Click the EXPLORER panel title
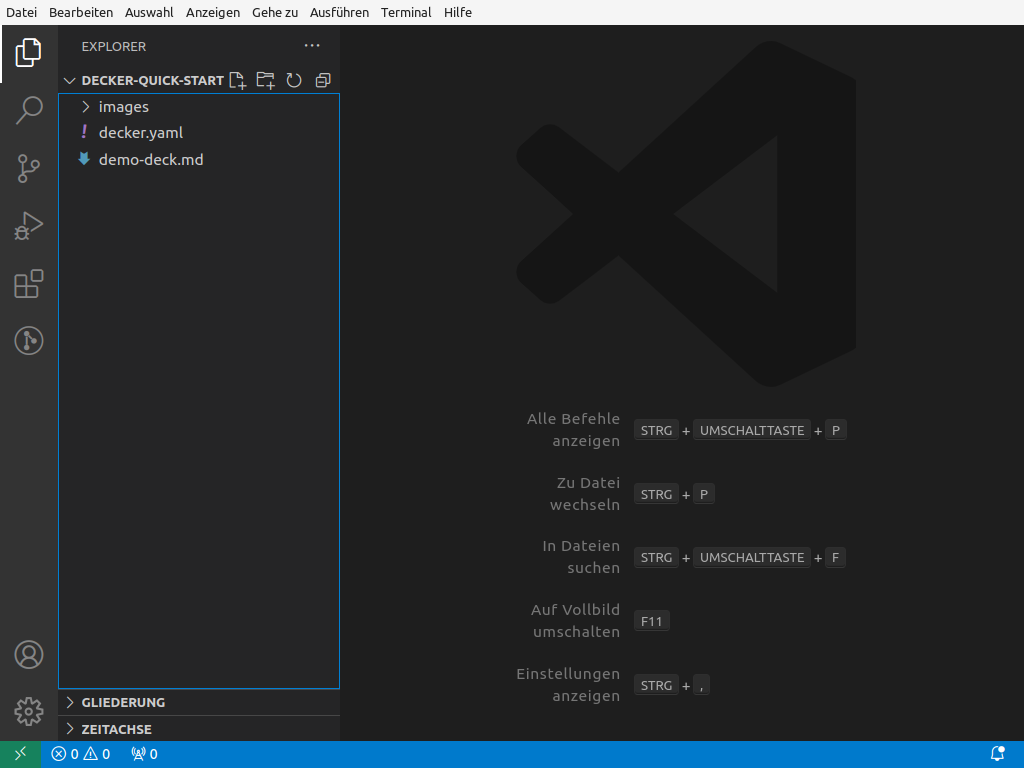This screenshot has height=768, width=1024. point(114,46)
